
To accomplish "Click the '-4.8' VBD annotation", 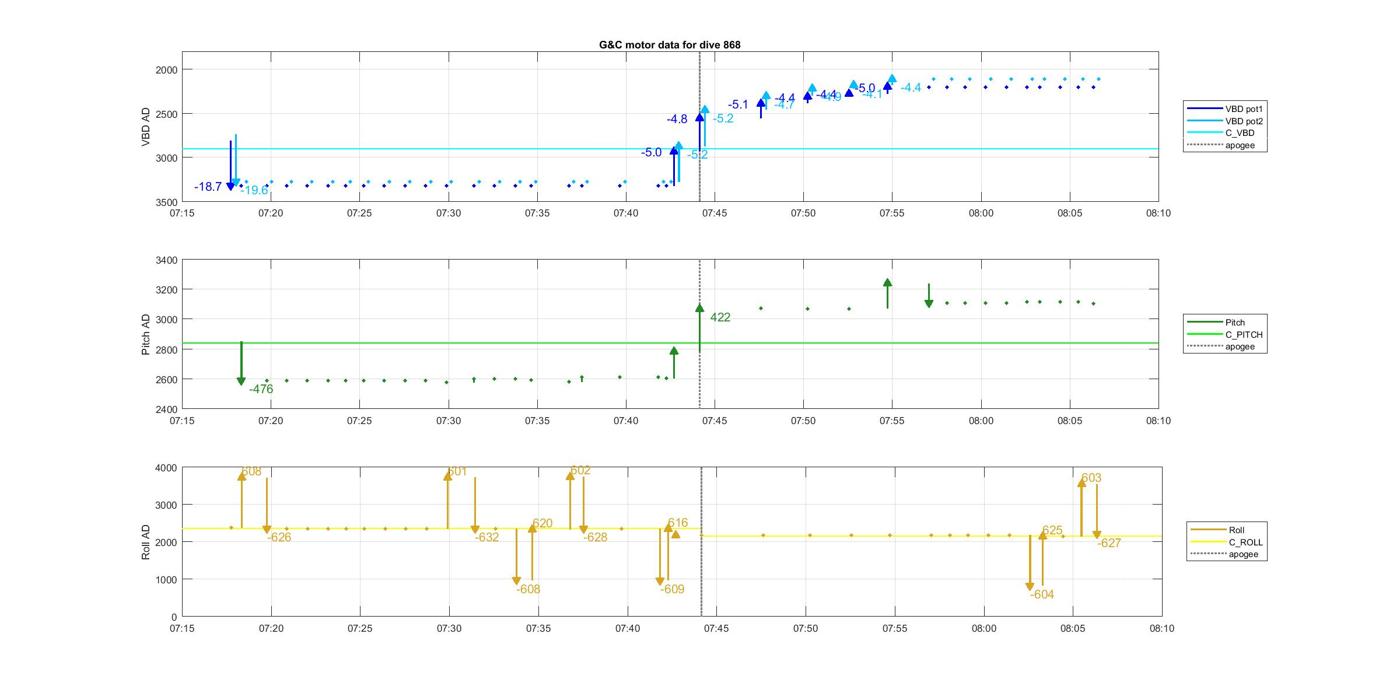I will click(677, 119).
